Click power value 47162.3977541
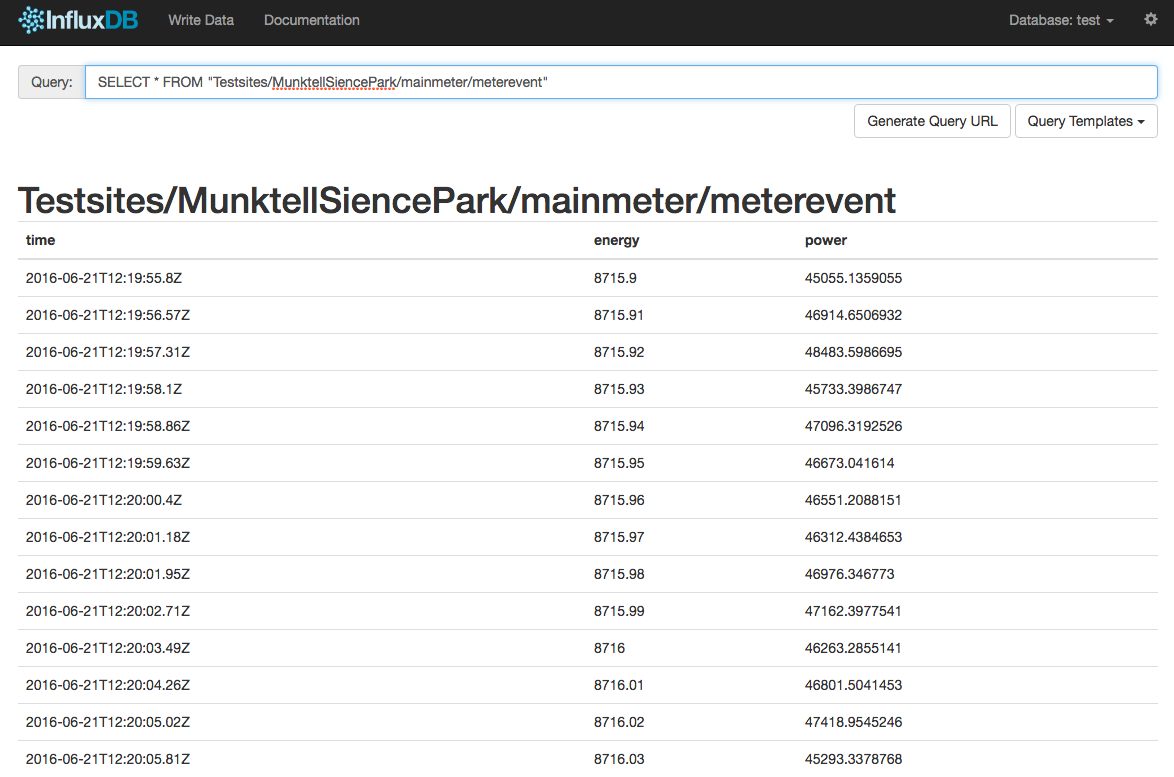 [854, 612]
